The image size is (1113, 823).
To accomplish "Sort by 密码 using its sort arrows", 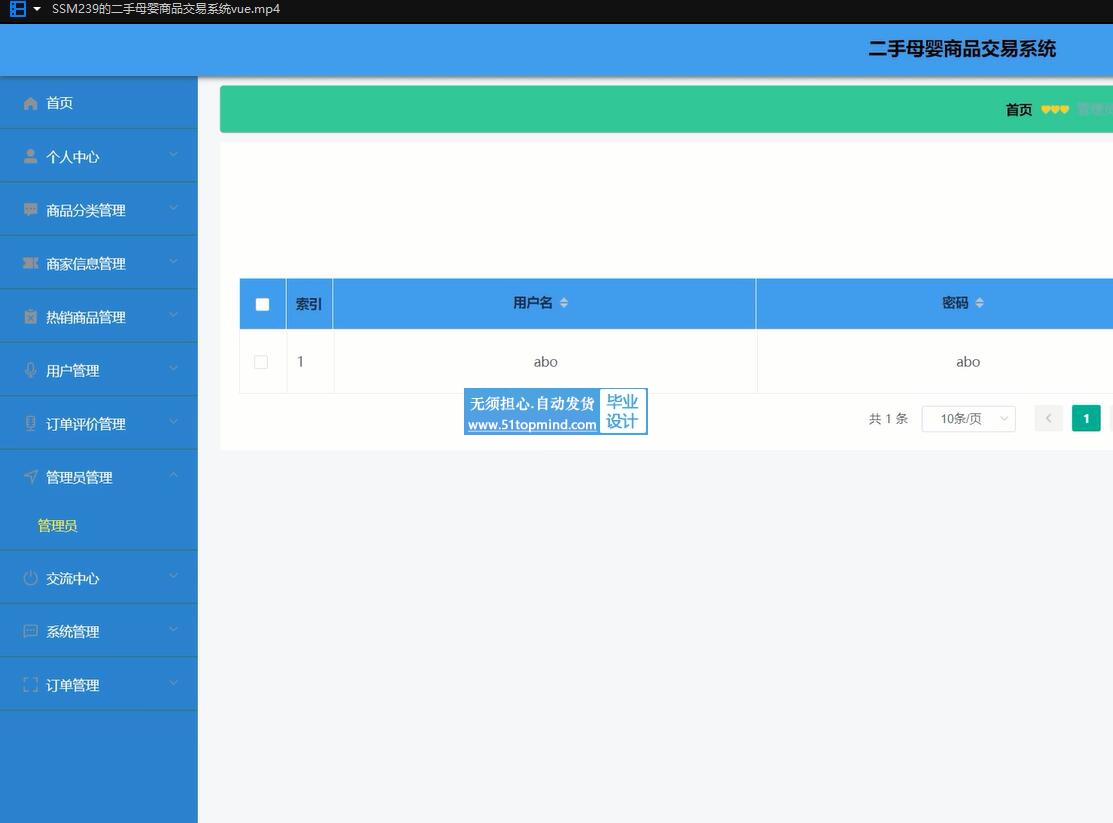I will pyautogui.click(x=980, y=303).
